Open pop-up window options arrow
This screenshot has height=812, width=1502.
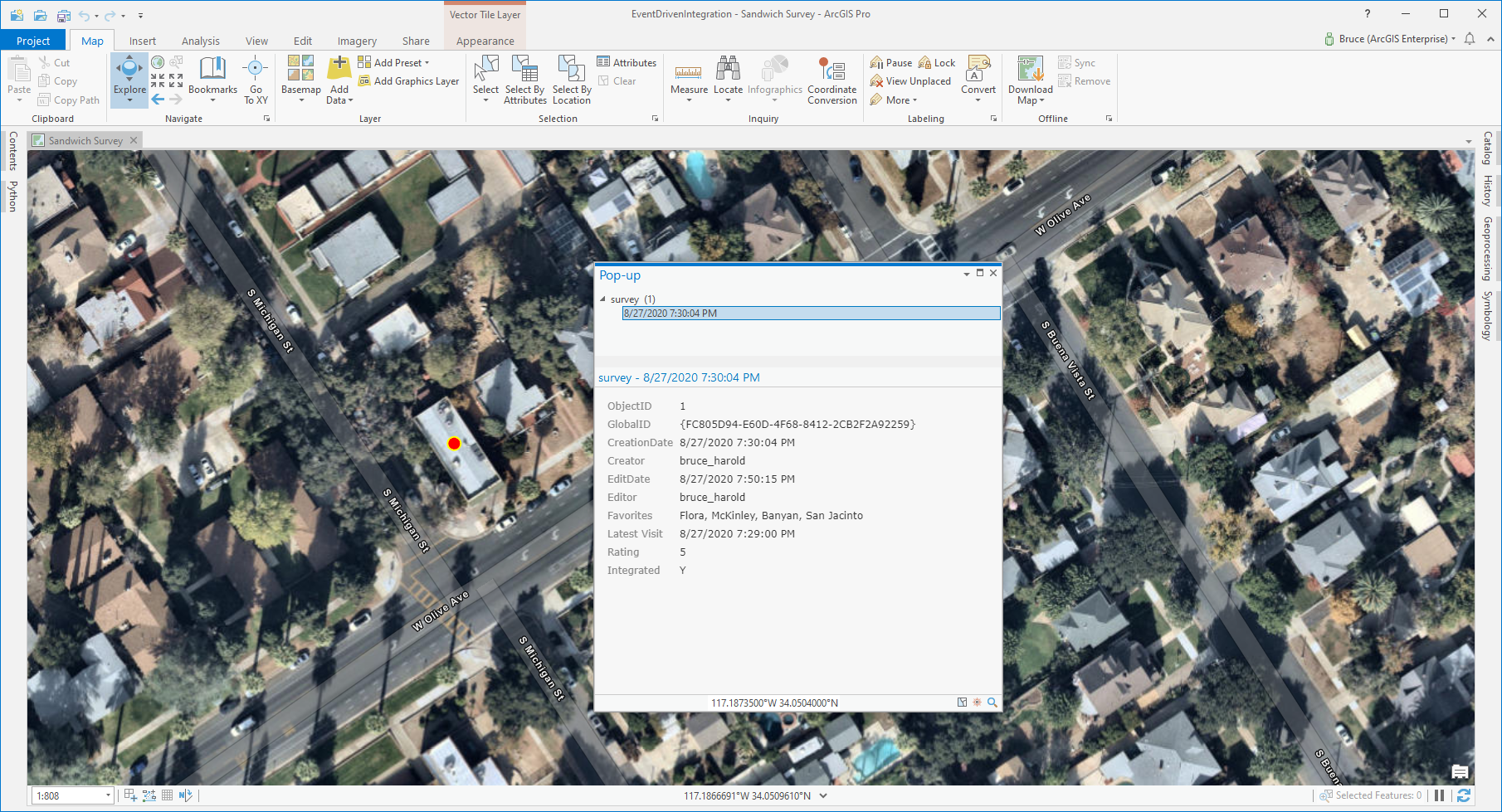click(x=967, y=274)
